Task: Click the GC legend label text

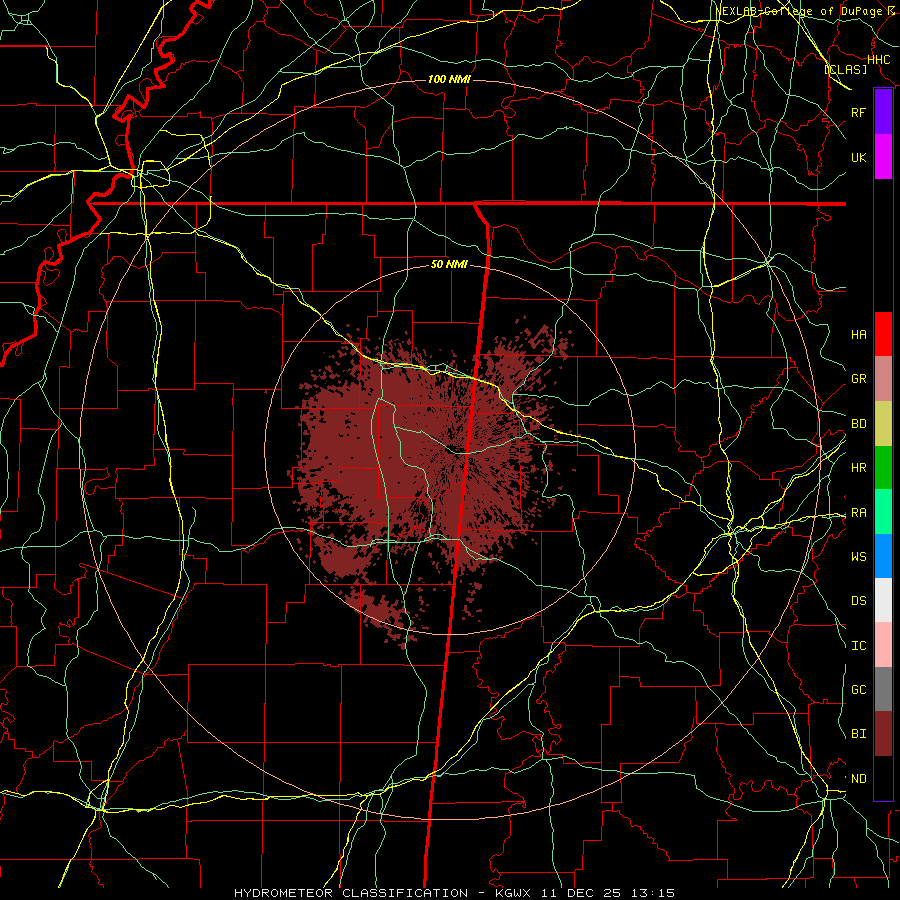Action: (859, 690)
